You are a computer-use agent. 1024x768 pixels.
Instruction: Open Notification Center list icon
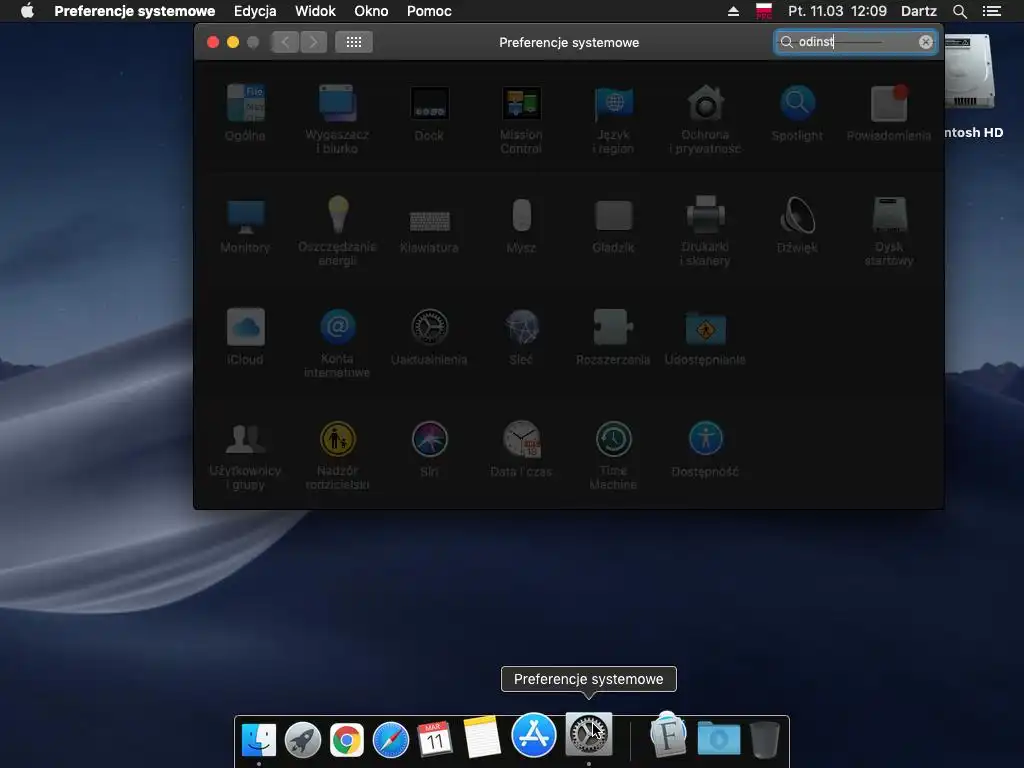[x=991, y=11]
